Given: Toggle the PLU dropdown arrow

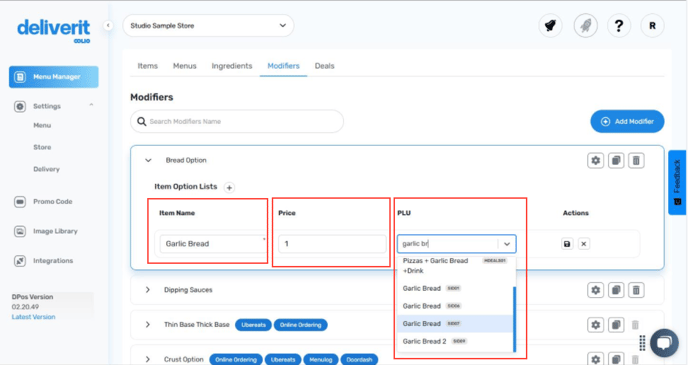Looking at the screenshot, I should [507, 244].
